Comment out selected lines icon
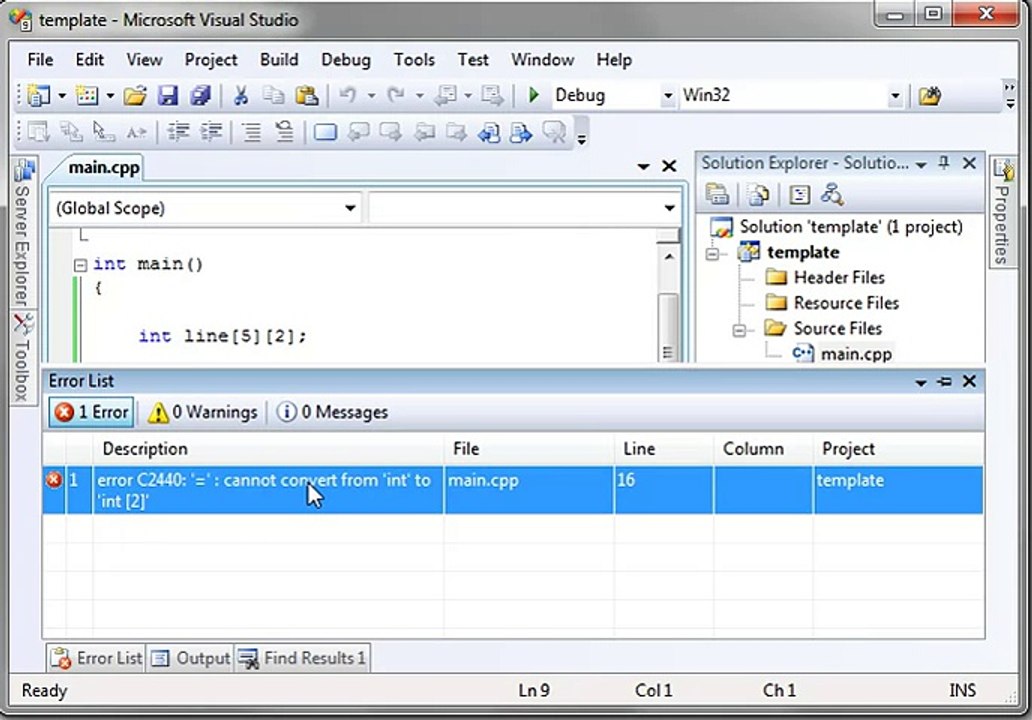The width and height of the screenshot is (1032, 720). [251, 132]
